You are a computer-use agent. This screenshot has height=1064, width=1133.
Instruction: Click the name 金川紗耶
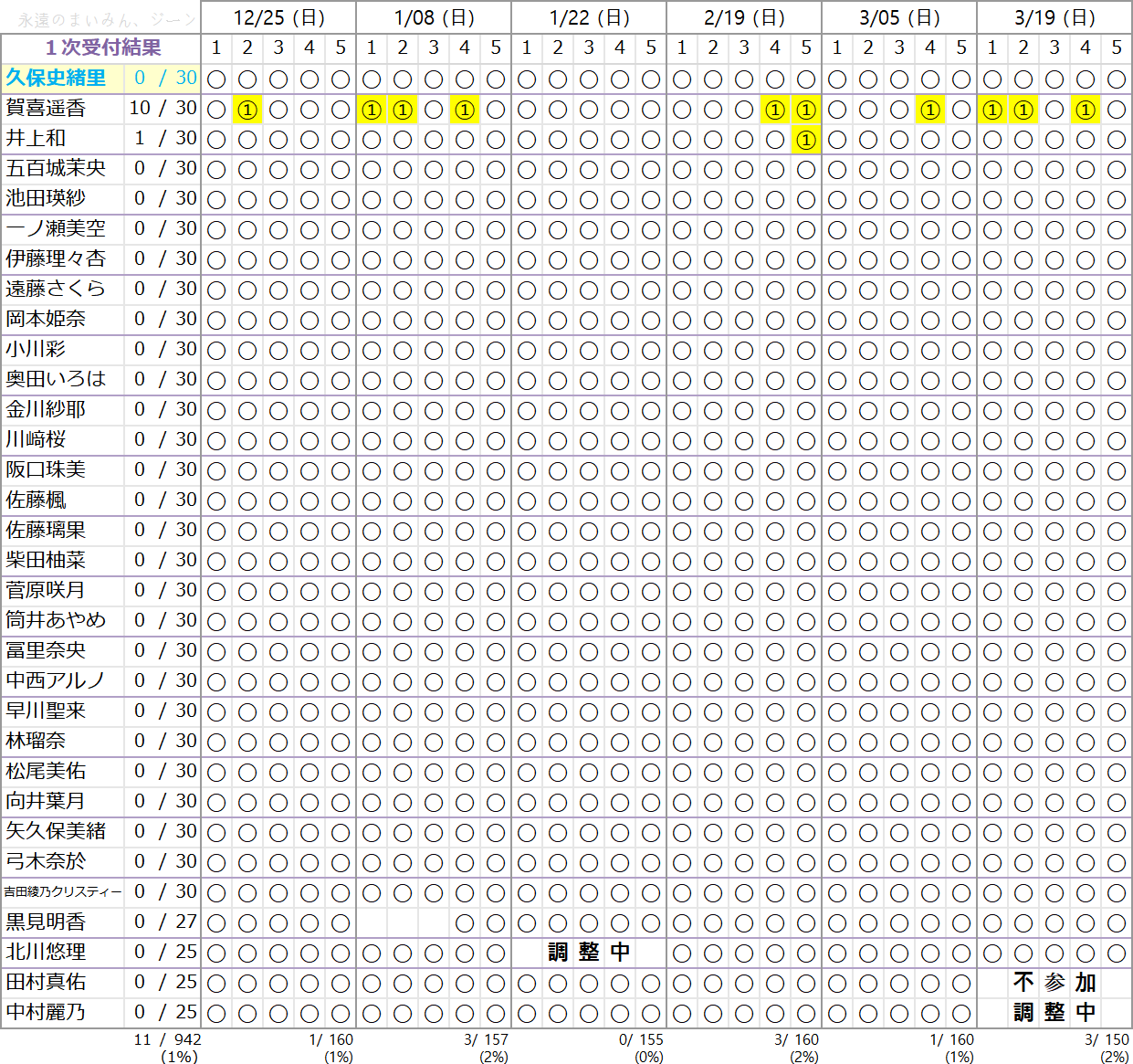[x=46, y=409]
